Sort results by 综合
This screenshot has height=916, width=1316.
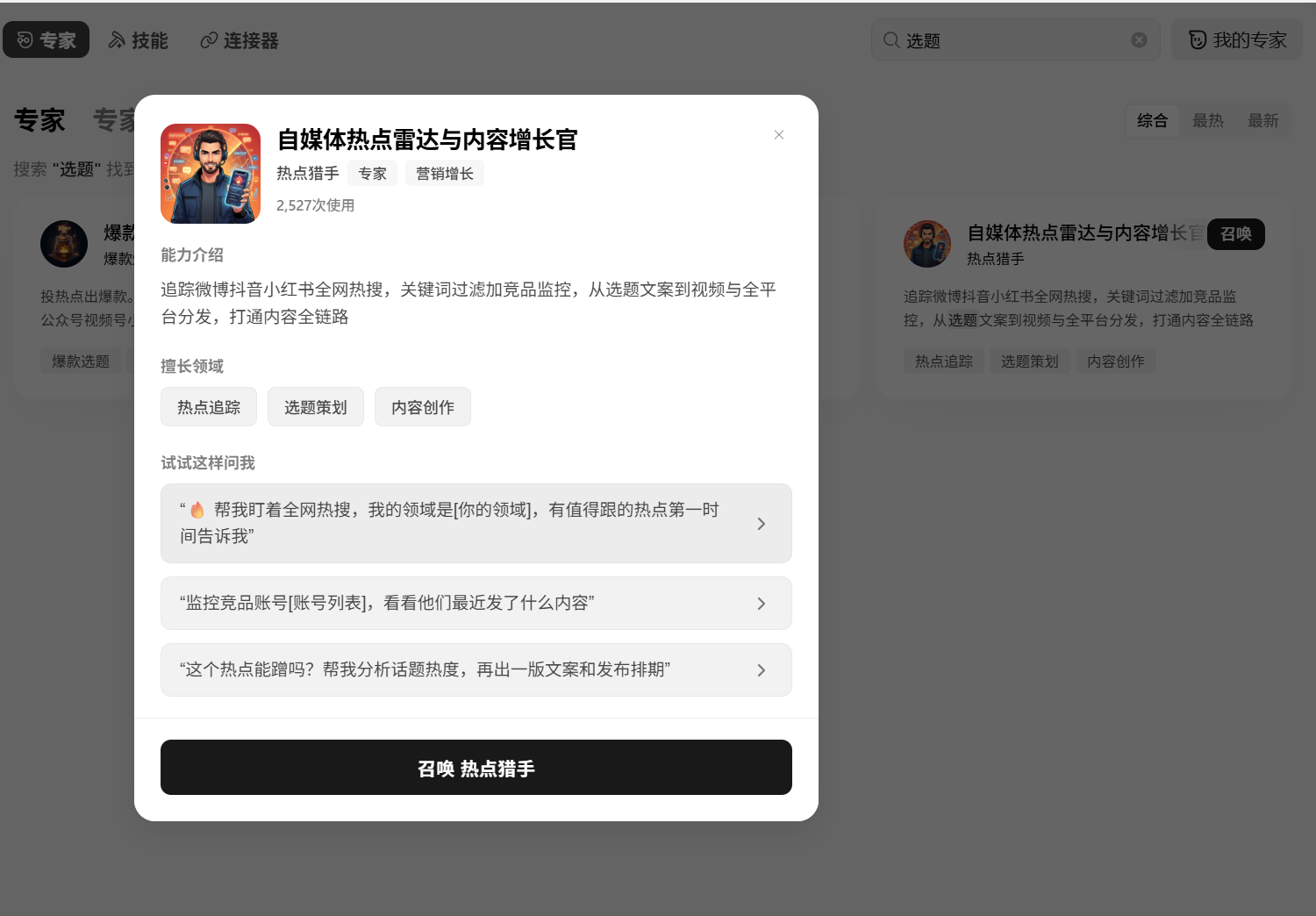pos(1152,121)
